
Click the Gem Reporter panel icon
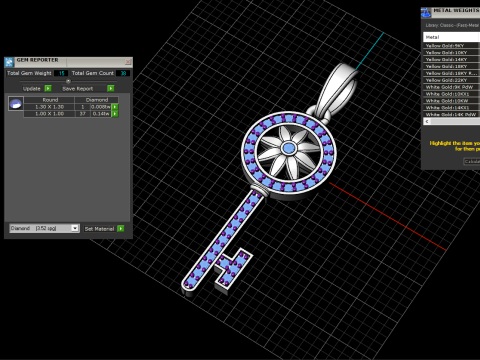tap(9, 62)
